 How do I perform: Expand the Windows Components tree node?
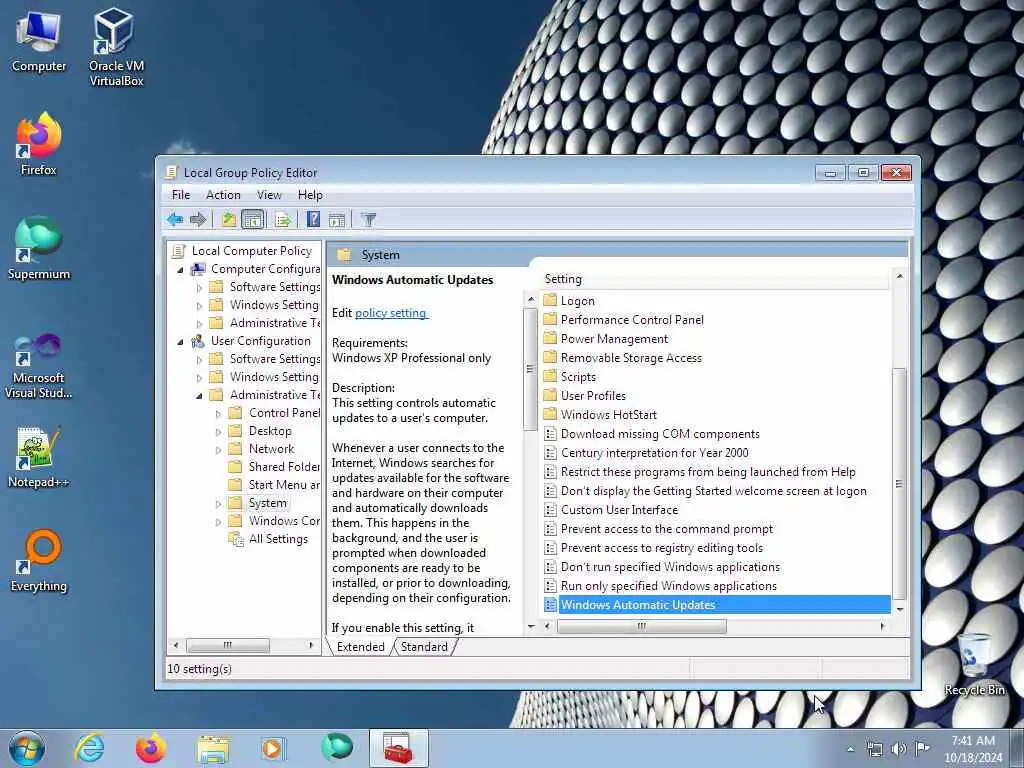(x=219, y=522)
